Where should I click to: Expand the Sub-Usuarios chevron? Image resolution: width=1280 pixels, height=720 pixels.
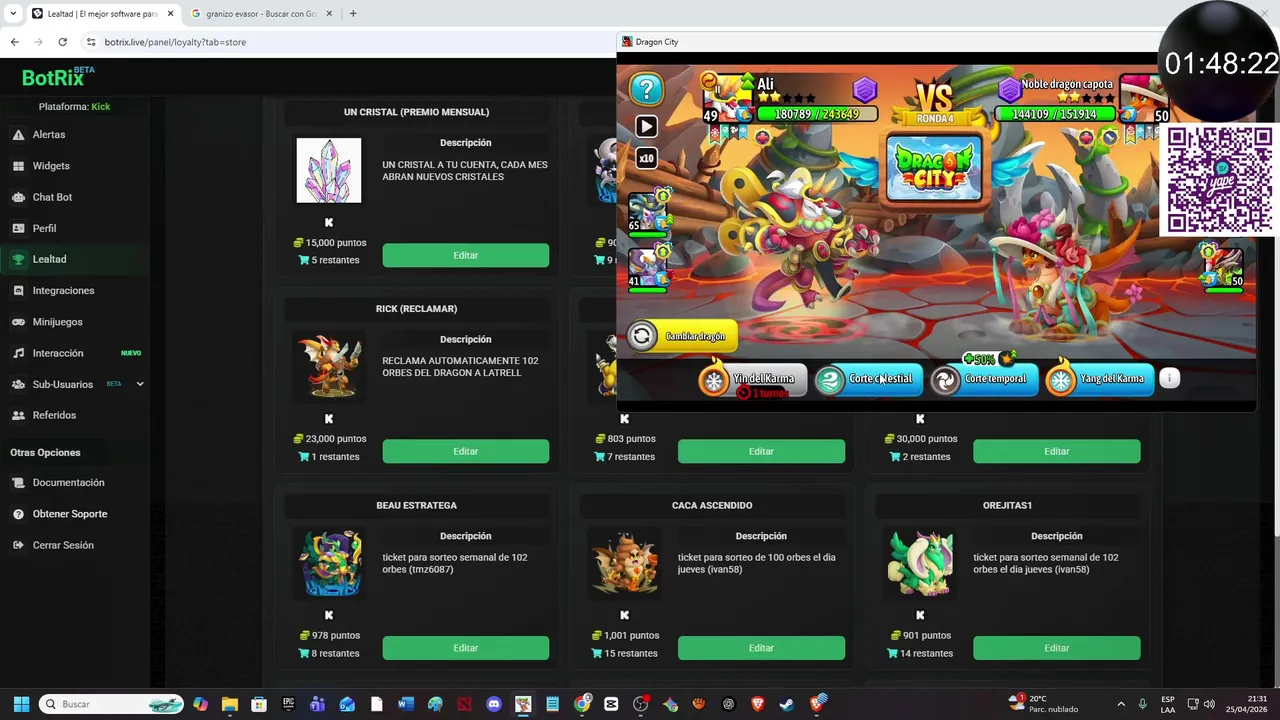click(x=140, y=384)
